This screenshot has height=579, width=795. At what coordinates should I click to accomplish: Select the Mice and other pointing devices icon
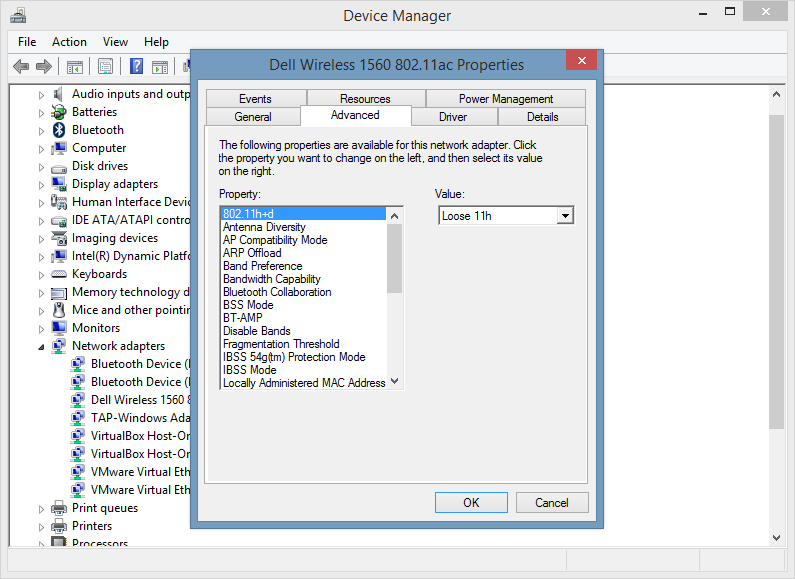(x=59, y=310)
